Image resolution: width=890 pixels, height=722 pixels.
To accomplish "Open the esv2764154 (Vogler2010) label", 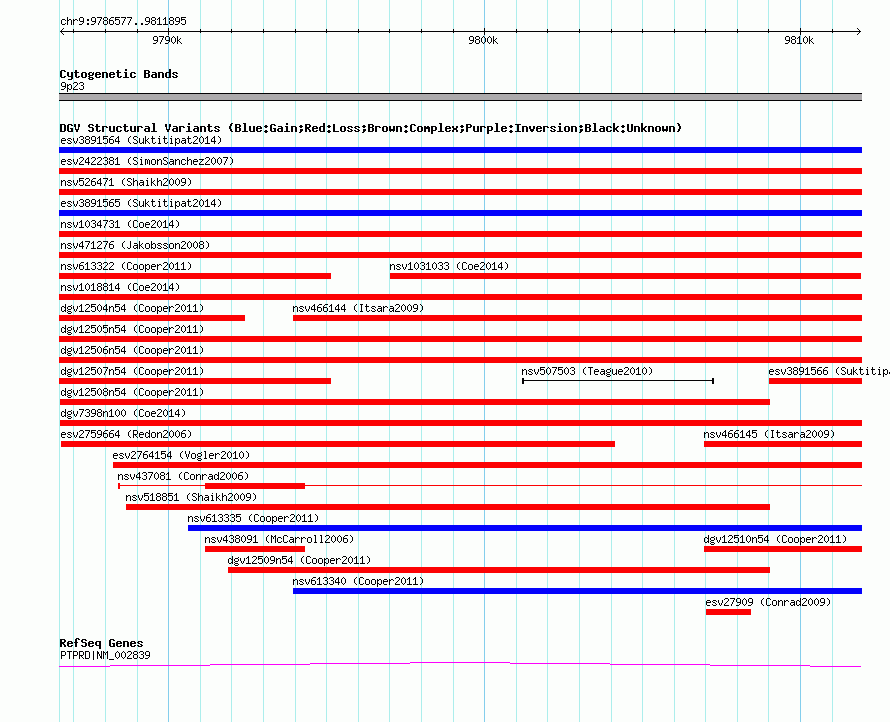I will (x=181, y=455).
